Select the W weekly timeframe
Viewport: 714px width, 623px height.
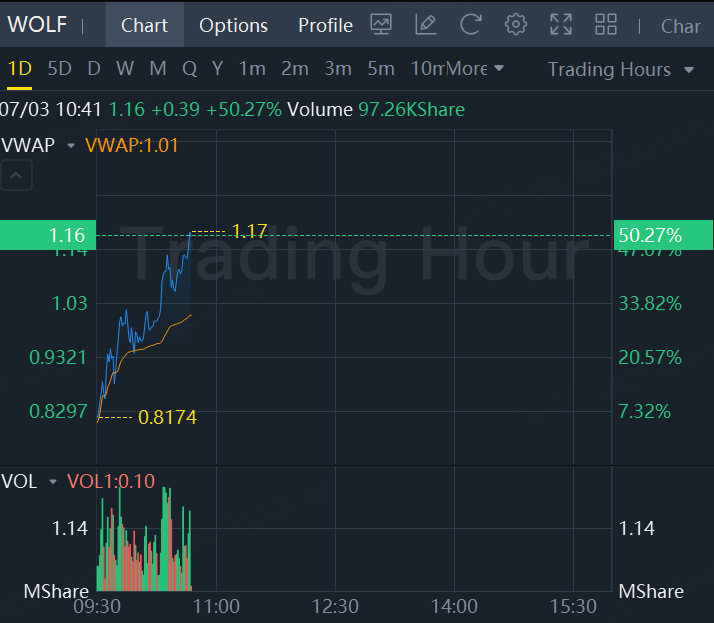point(125,69)
